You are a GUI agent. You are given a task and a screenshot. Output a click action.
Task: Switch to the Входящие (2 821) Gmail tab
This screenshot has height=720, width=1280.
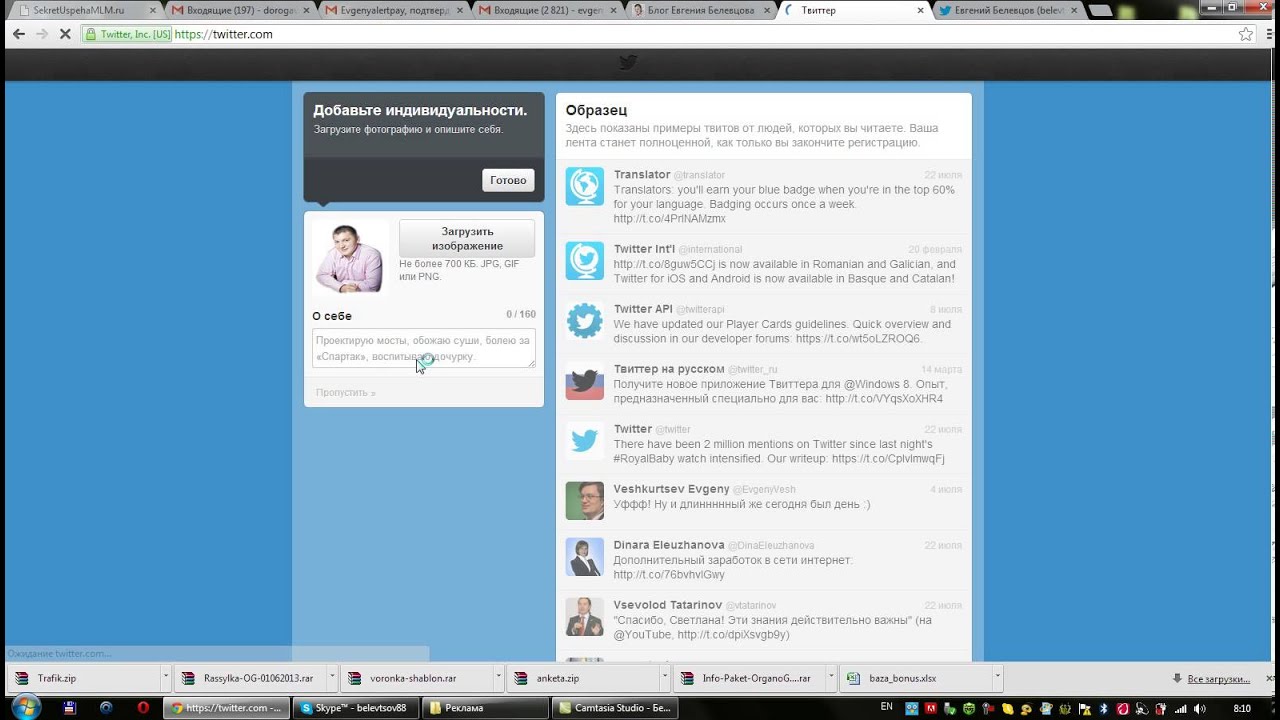(547, 10)
